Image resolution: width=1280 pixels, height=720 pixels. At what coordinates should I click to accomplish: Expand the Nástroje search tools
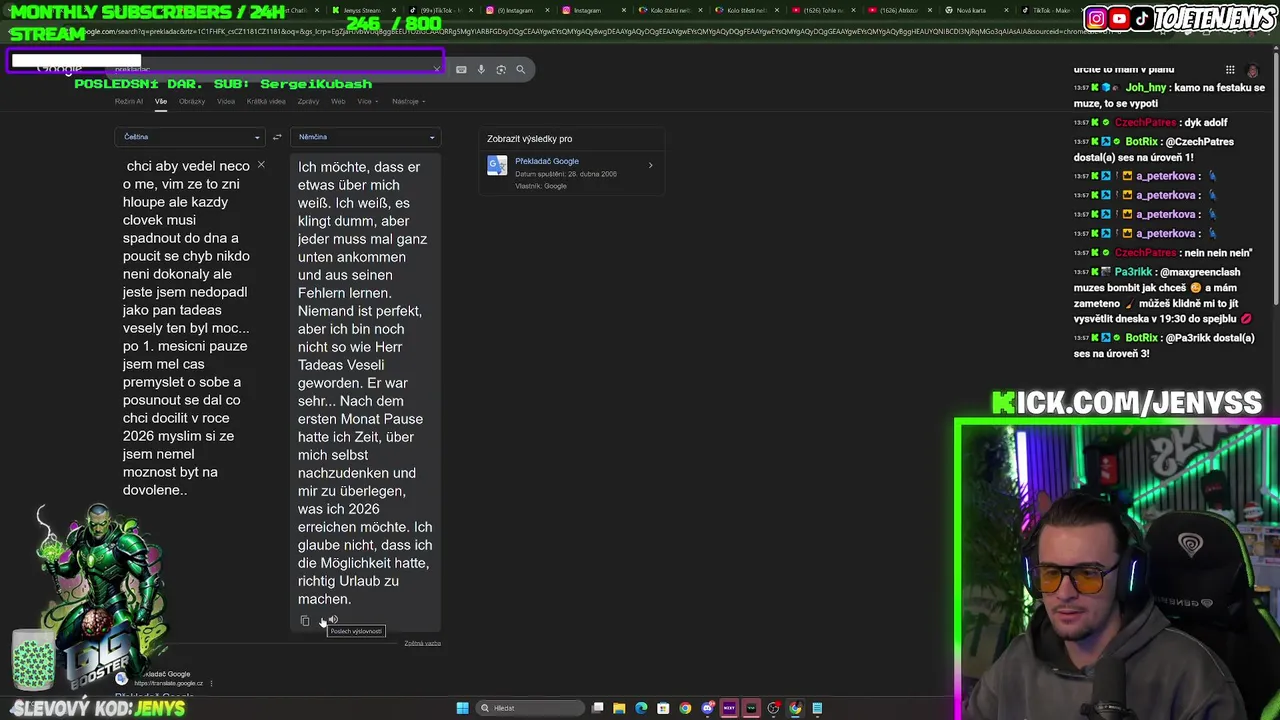coord(408,101)
